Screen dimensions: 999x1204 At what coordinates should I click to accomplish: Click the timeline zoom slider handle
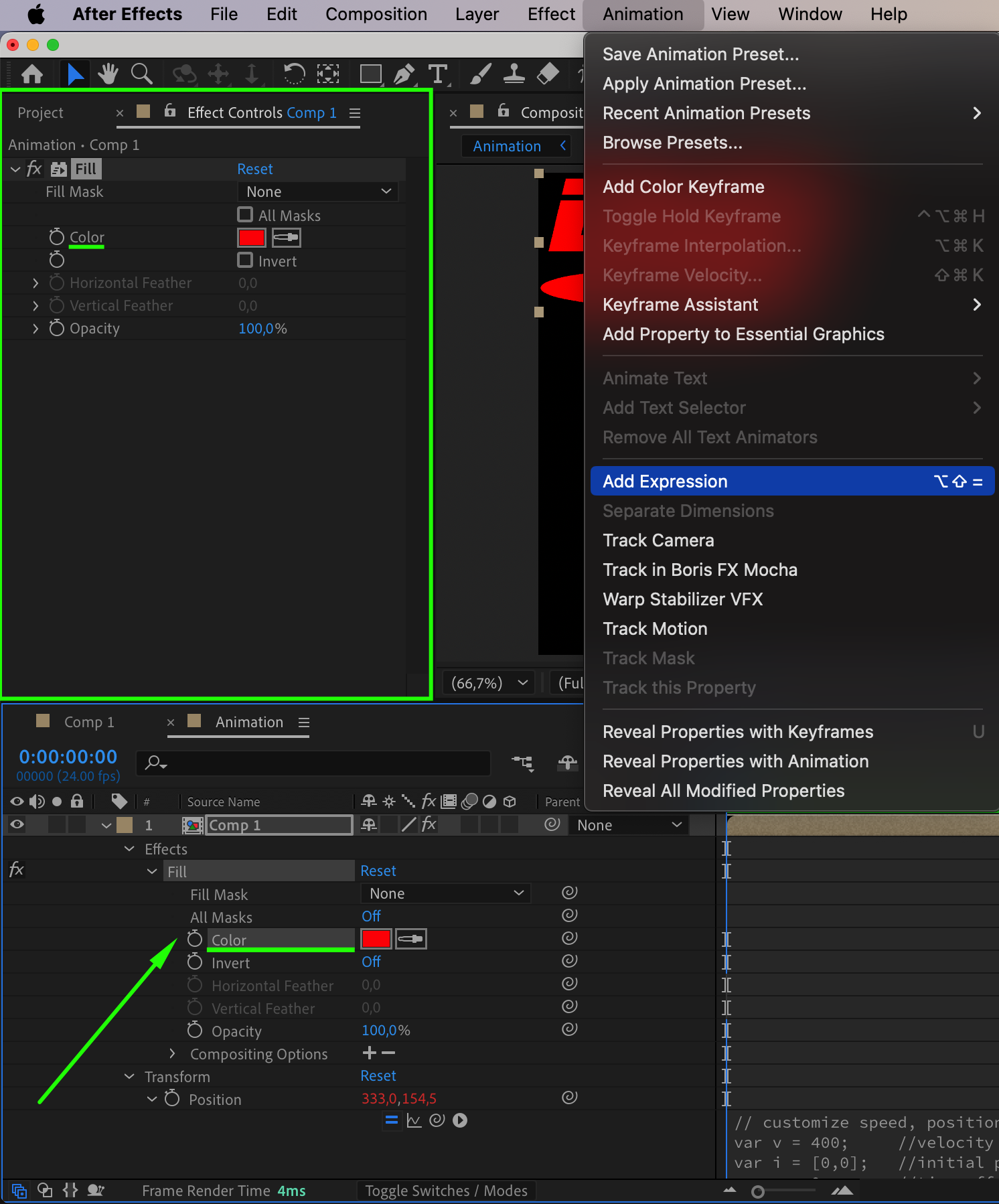click(758, 1191)
